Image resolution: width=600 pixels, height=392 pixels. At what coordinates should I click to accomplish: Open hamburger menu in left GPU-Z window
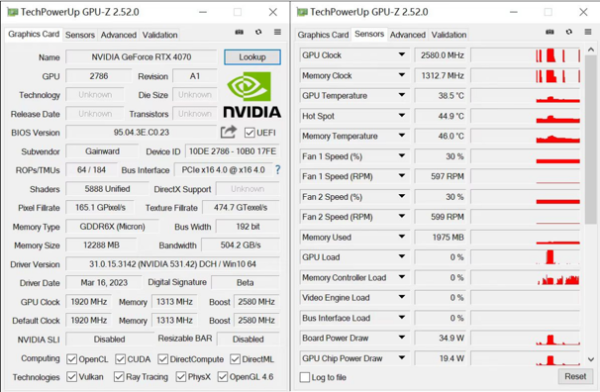click(277, 32)
